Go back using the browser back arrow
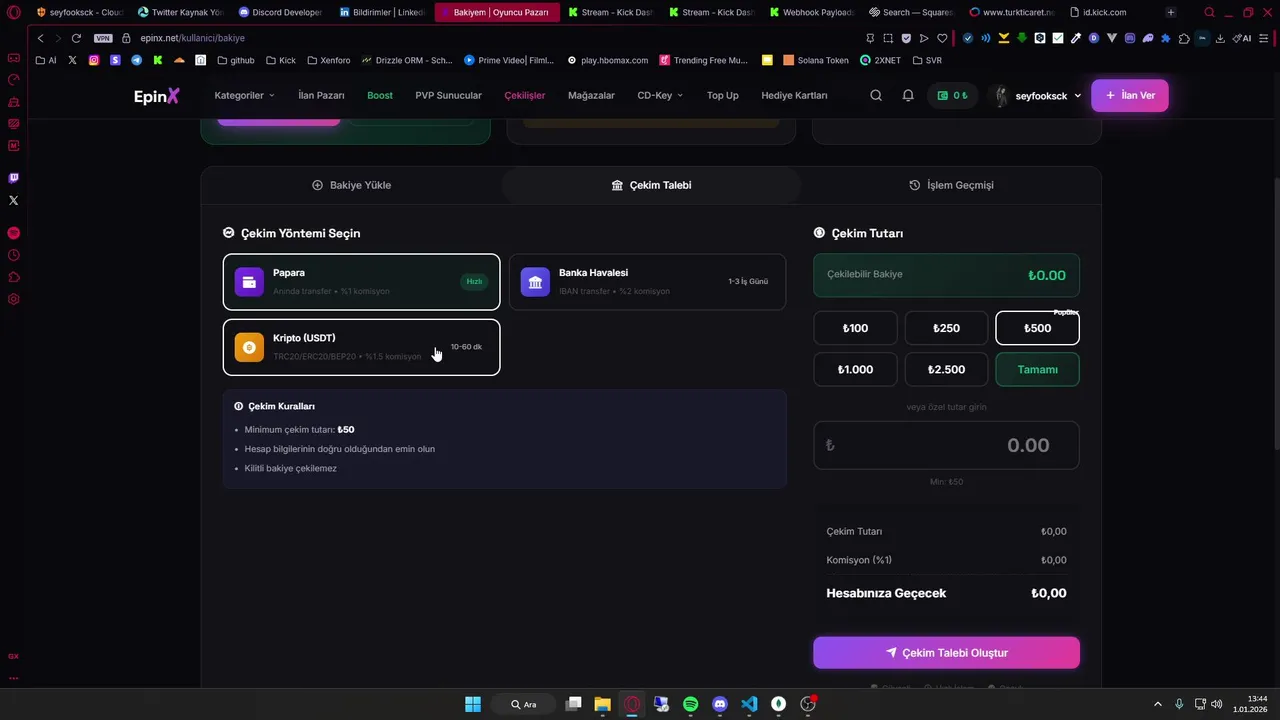This screenshot has height=720, width=1280. click(40, 38)
